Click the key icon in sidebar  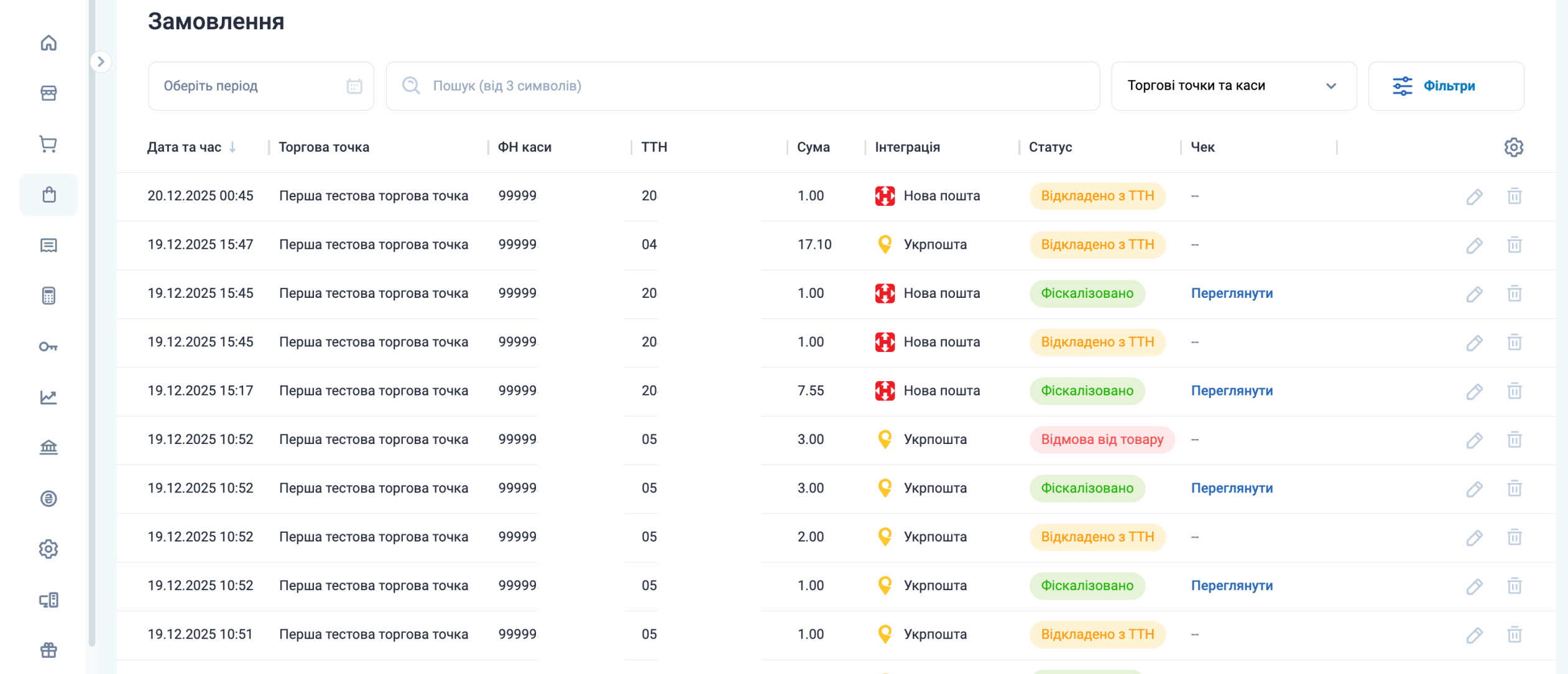pyautogui.click(x=48, y=346)
